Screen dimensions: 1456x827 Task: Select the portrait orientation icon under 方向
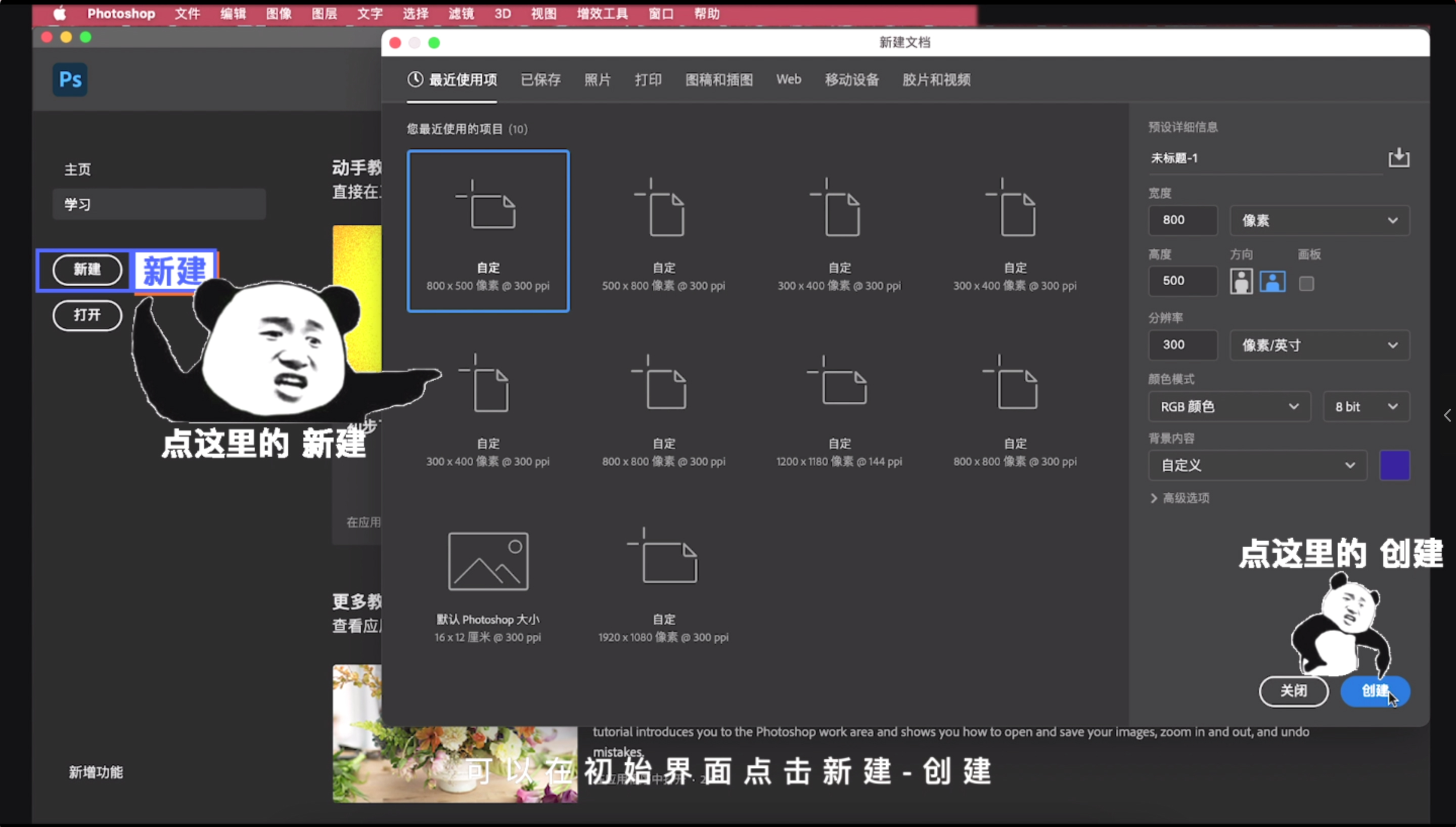tap(1242, 281)
